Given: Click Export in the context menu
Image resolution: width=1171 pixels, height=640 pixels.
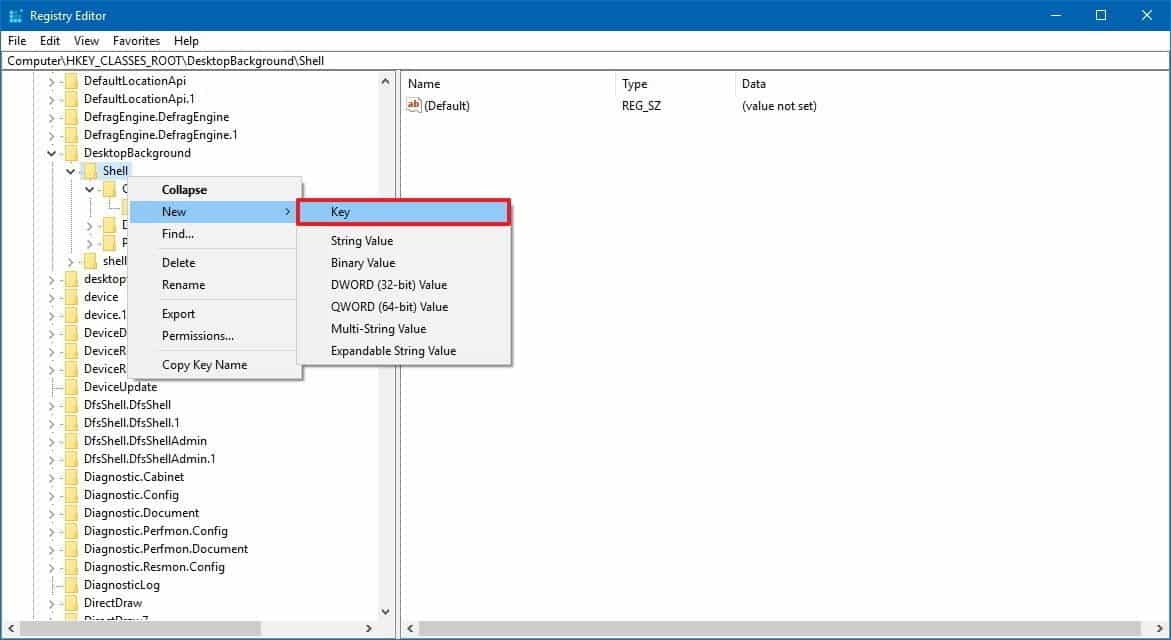Looking at the screenshot, I should point(215,314).
